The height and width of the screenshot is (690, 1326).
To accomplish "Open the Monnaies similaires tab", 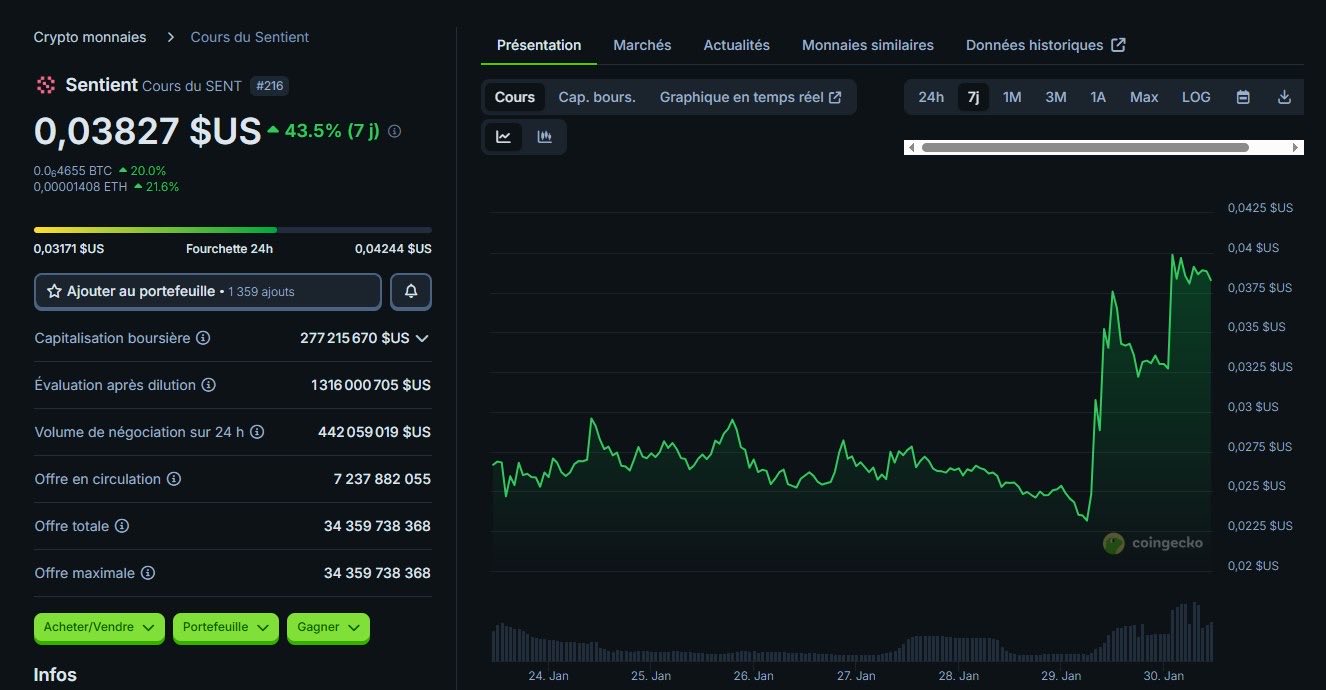I will click(868, 45).
